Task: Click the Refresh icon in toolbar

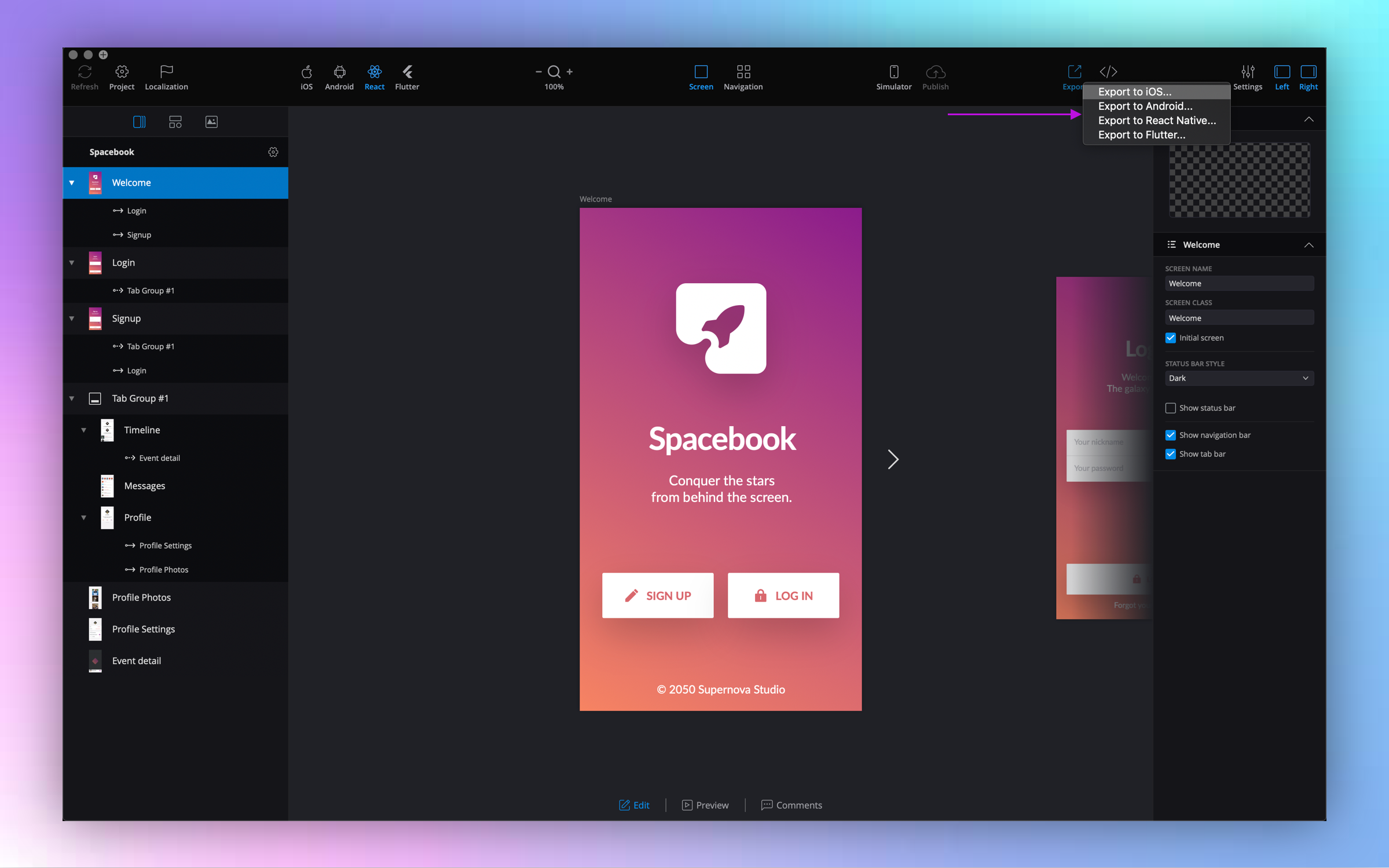Action: tap(85, 72)
